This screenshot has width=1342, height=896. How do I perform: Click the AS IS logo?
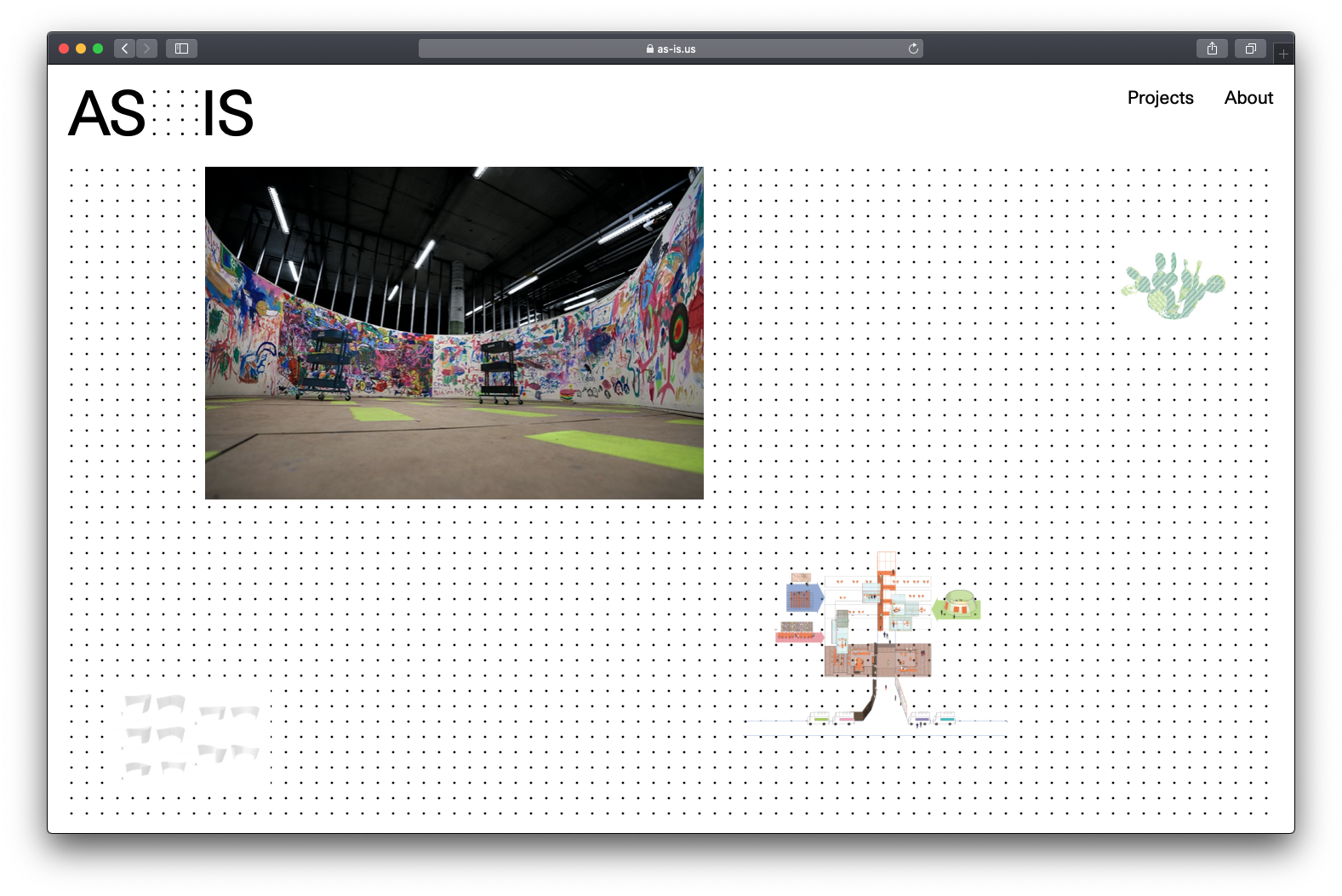point(161,113)
